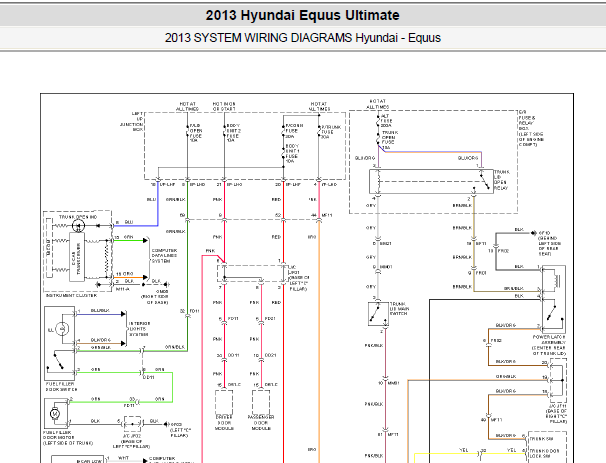Click the B-CAN TRANSCEIVER box
Screen dimensions: 606x463
77,257
